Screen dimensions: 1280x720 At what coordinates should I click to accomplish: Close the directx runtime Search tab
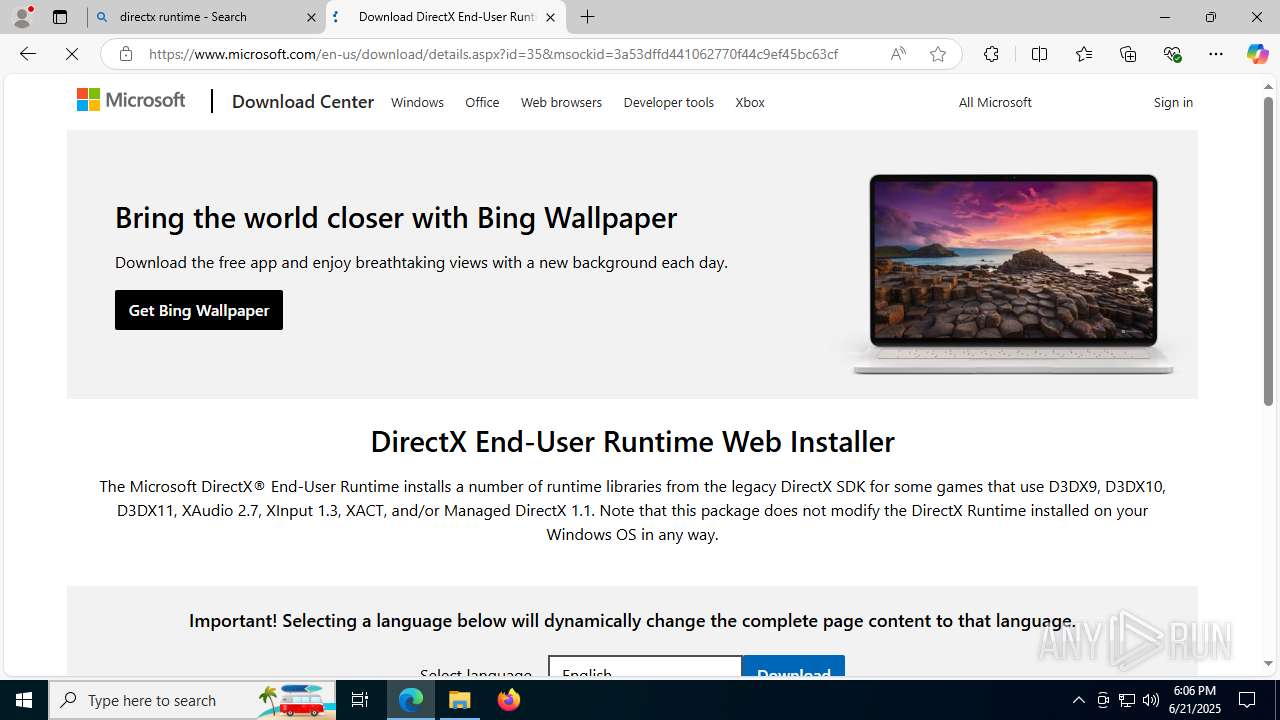point(311,17)
